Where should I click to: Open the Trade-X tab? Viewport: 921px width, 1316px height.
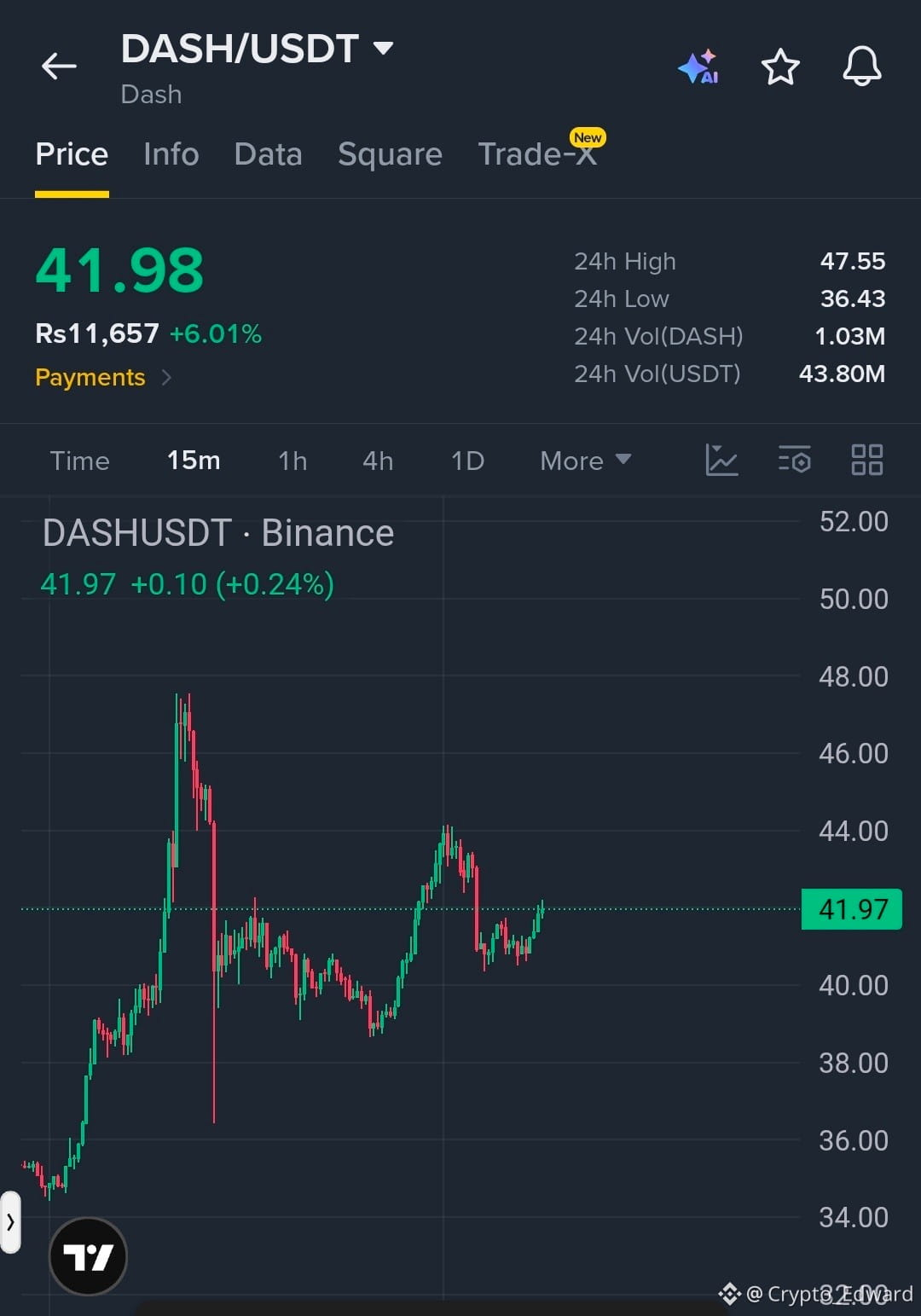point(537,154)
